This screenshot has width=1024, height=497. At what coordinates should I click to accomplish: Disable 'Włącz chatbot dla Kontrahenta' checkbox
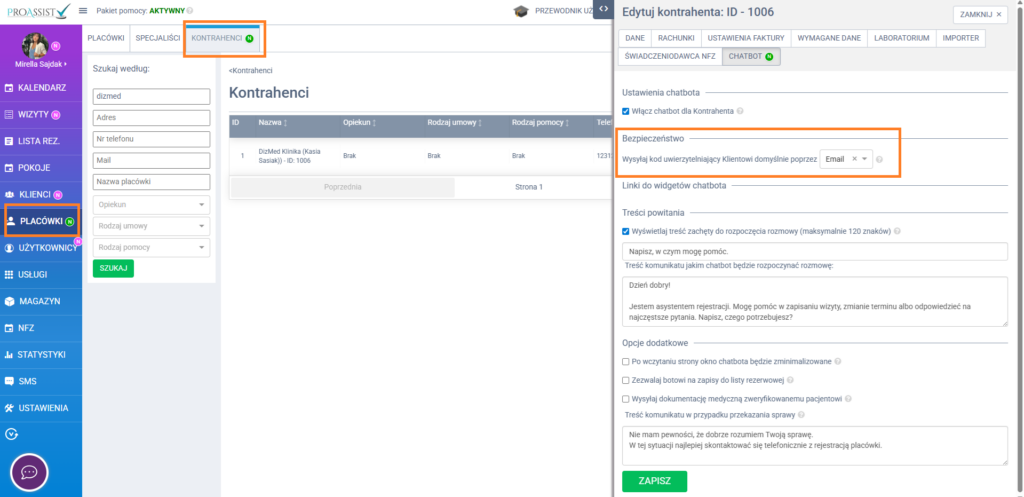626,111
